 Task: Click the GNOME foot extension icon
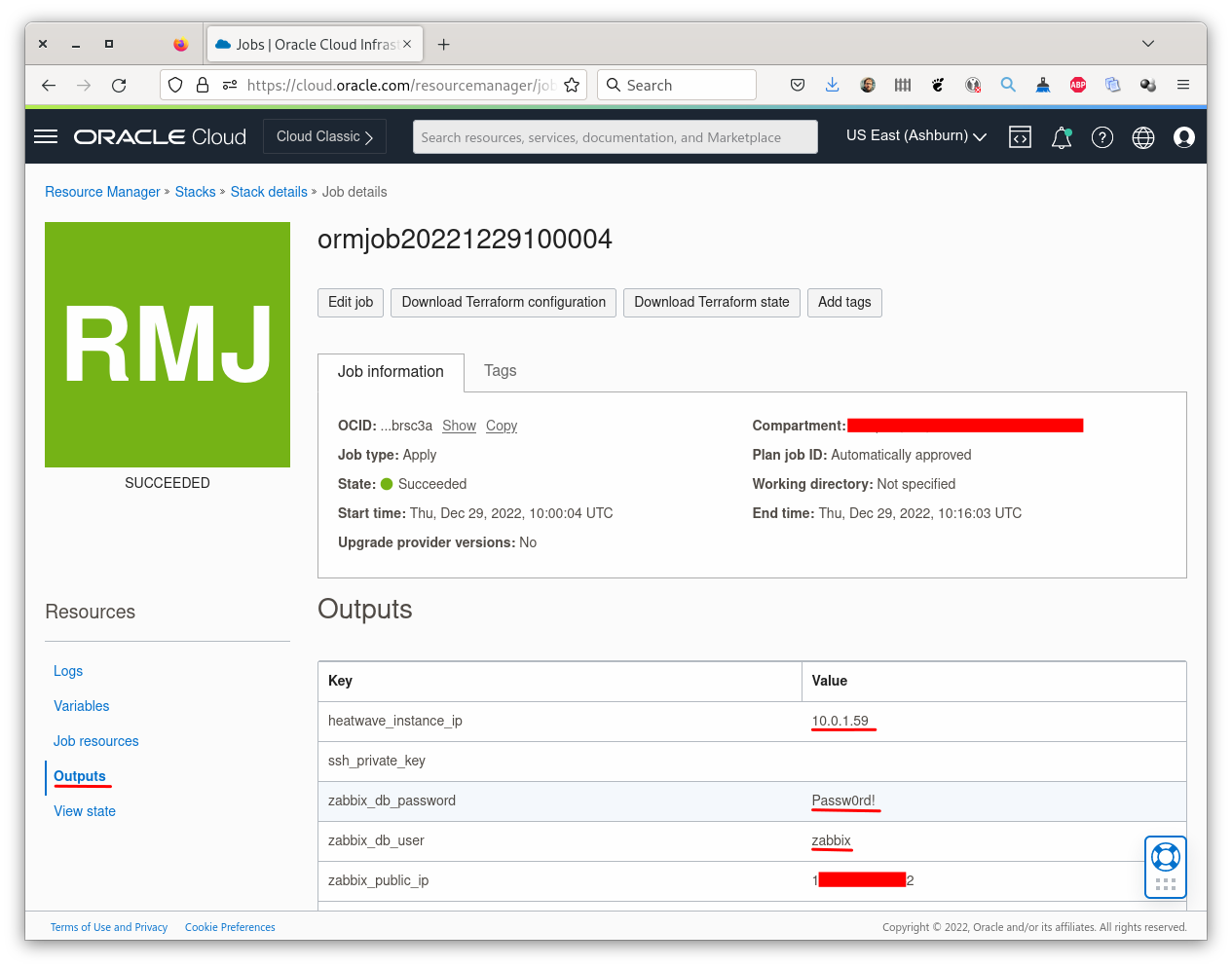938,85
